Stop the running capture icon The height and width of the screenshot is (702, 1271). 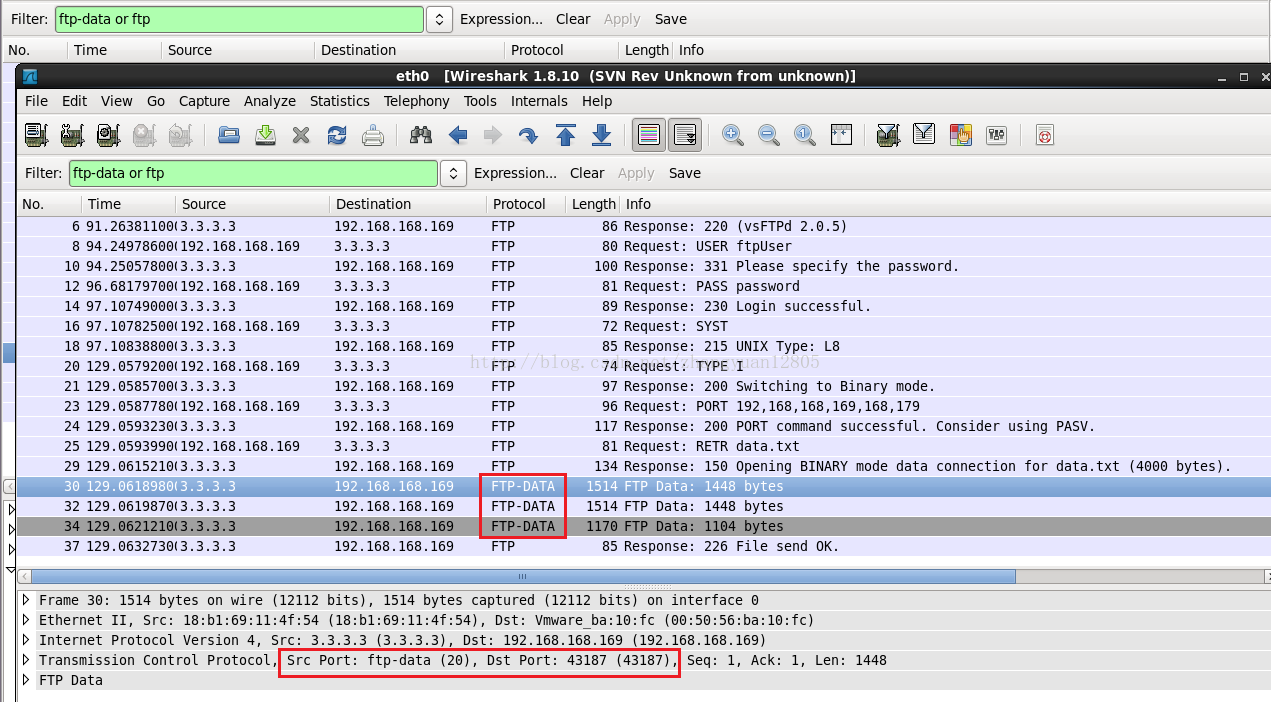(x=144, y=135)
